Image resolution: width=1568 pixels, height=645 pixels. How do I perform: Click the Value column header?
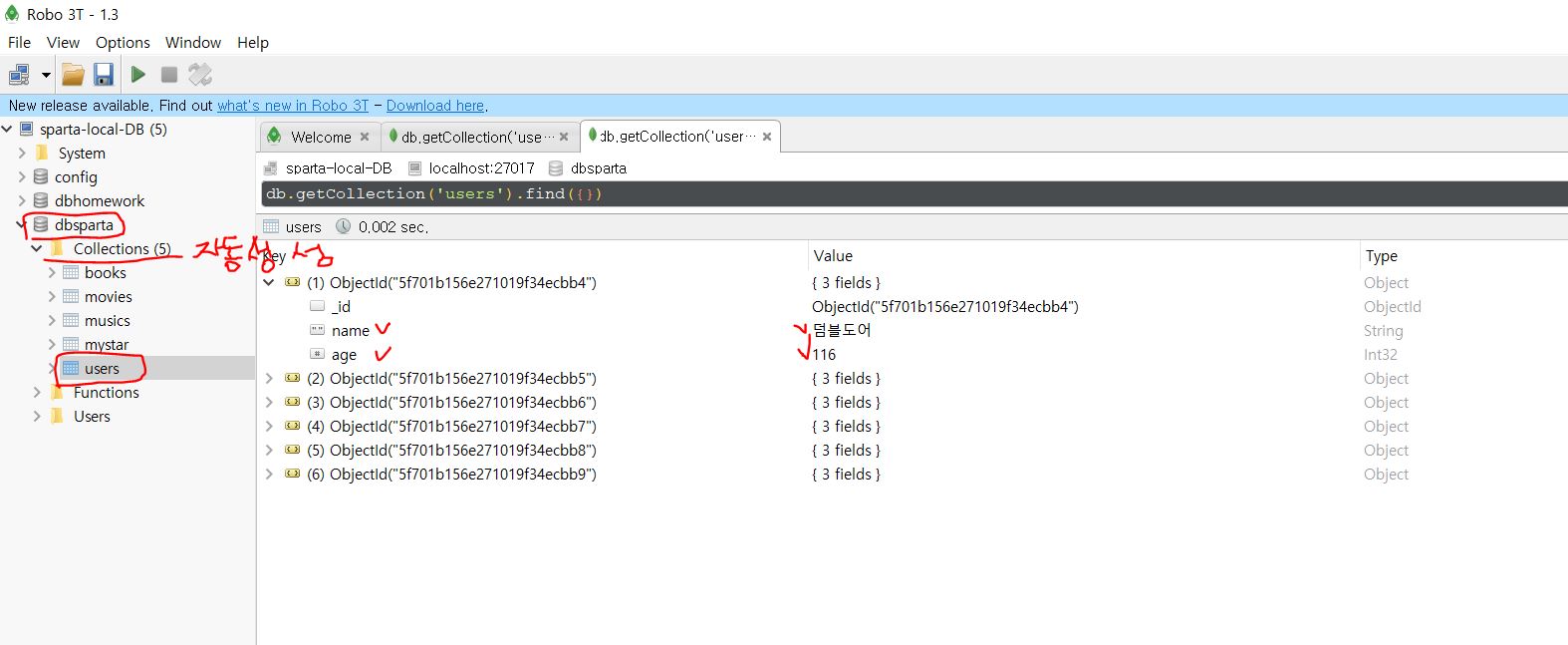click(x=833, y=255)
